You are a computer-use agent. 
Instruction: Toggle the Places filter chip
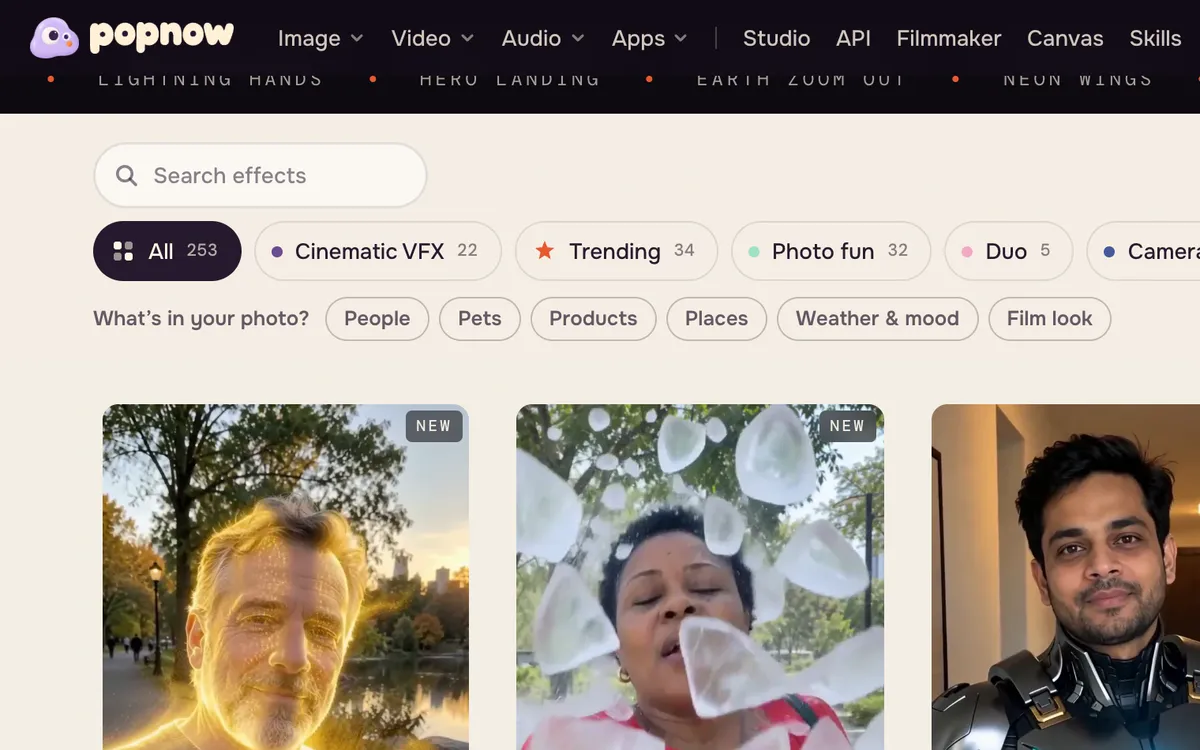coord(716,319)
